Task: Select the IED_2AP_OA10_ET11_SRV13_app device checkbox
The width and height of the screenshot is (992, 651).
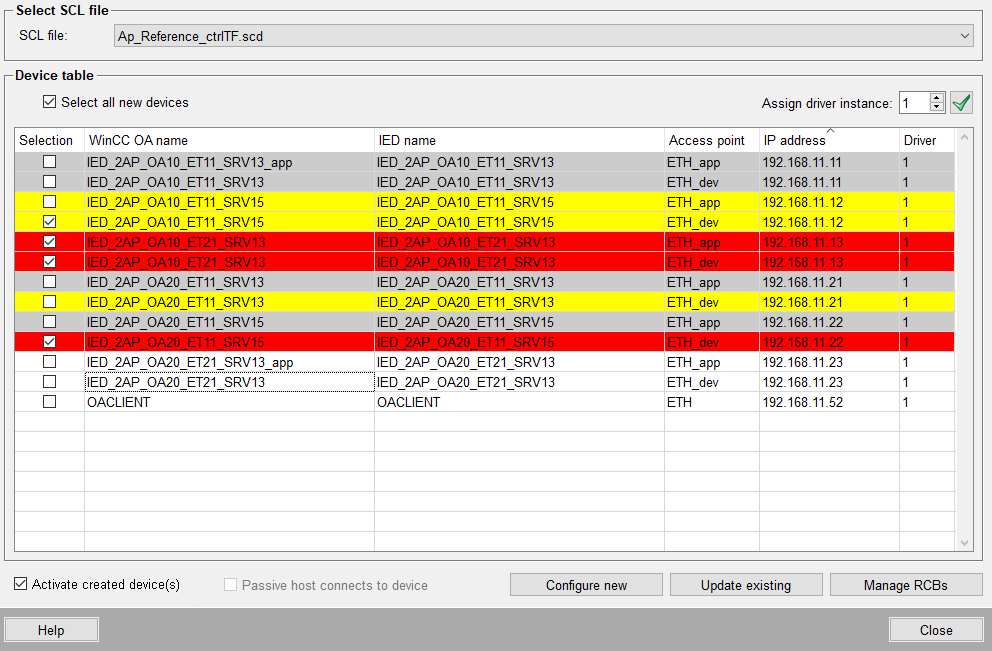Action: pos(49,162)
